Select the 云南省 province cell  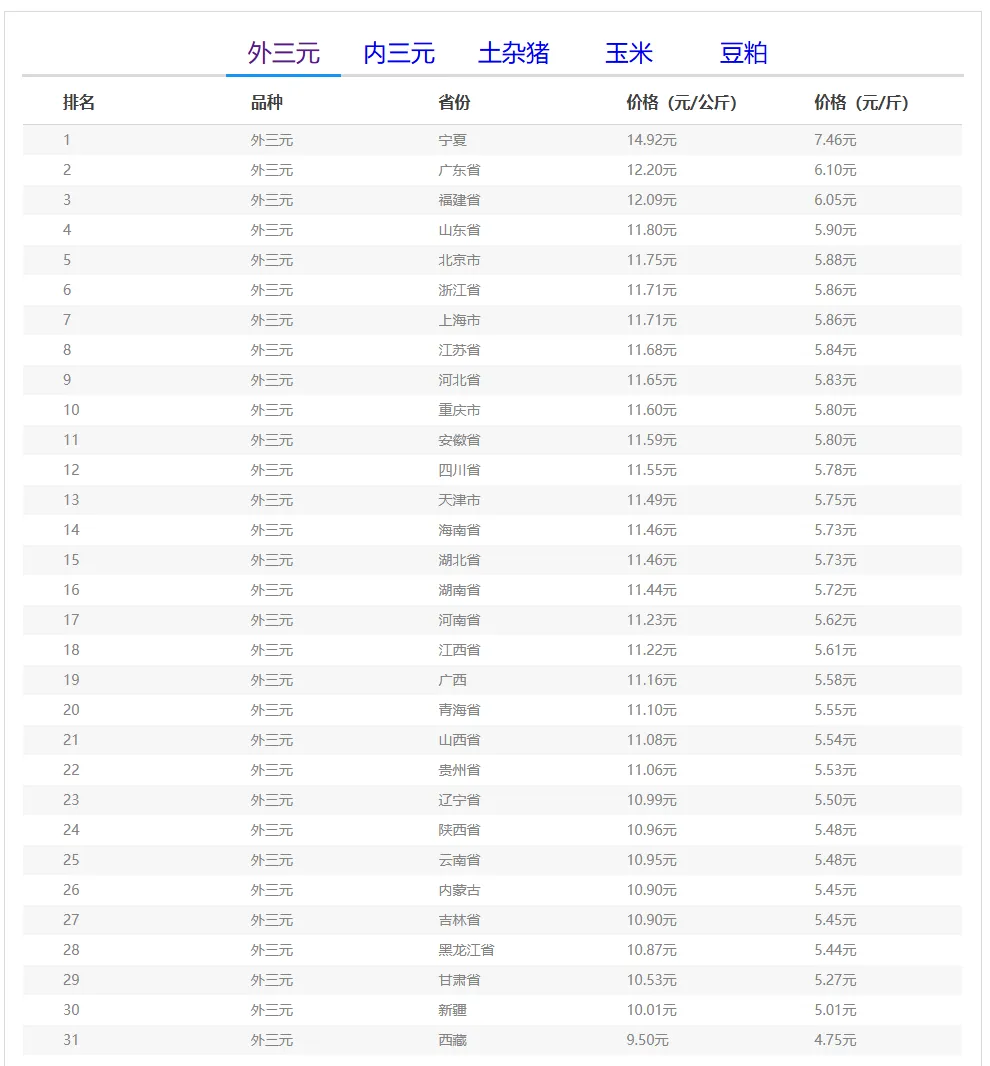point(459,860)
